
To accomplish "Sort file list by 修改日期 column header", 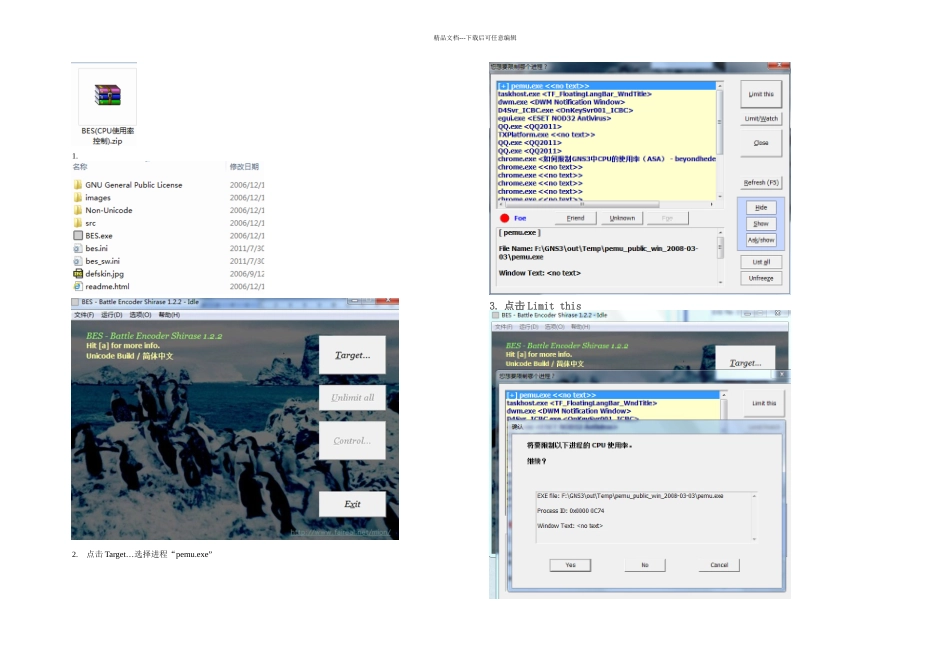I will click(x=244, y=167).
